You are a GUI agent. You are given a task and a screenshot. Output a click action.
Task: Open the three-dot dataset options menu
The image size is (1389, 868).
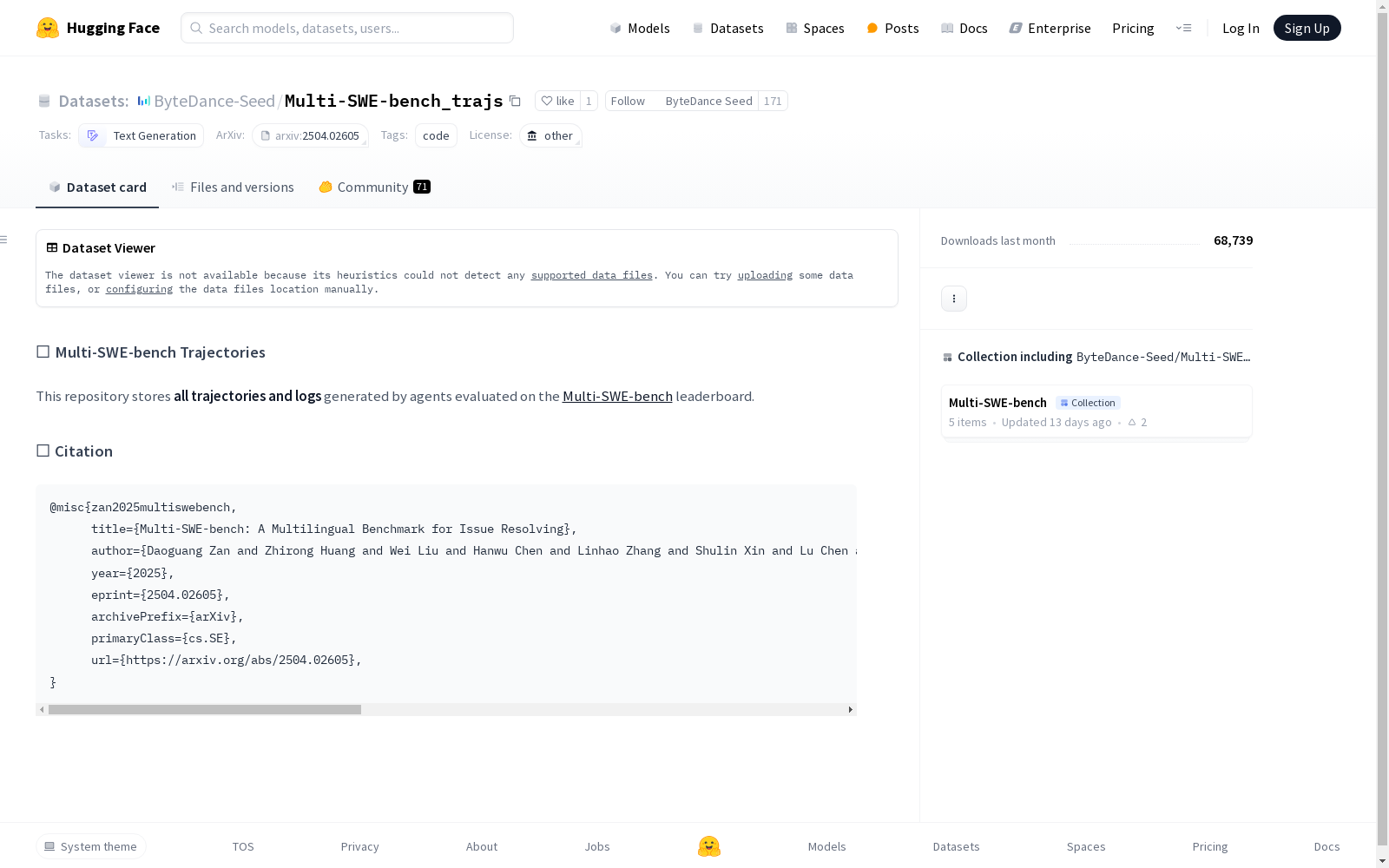click(x=954, y=299)
